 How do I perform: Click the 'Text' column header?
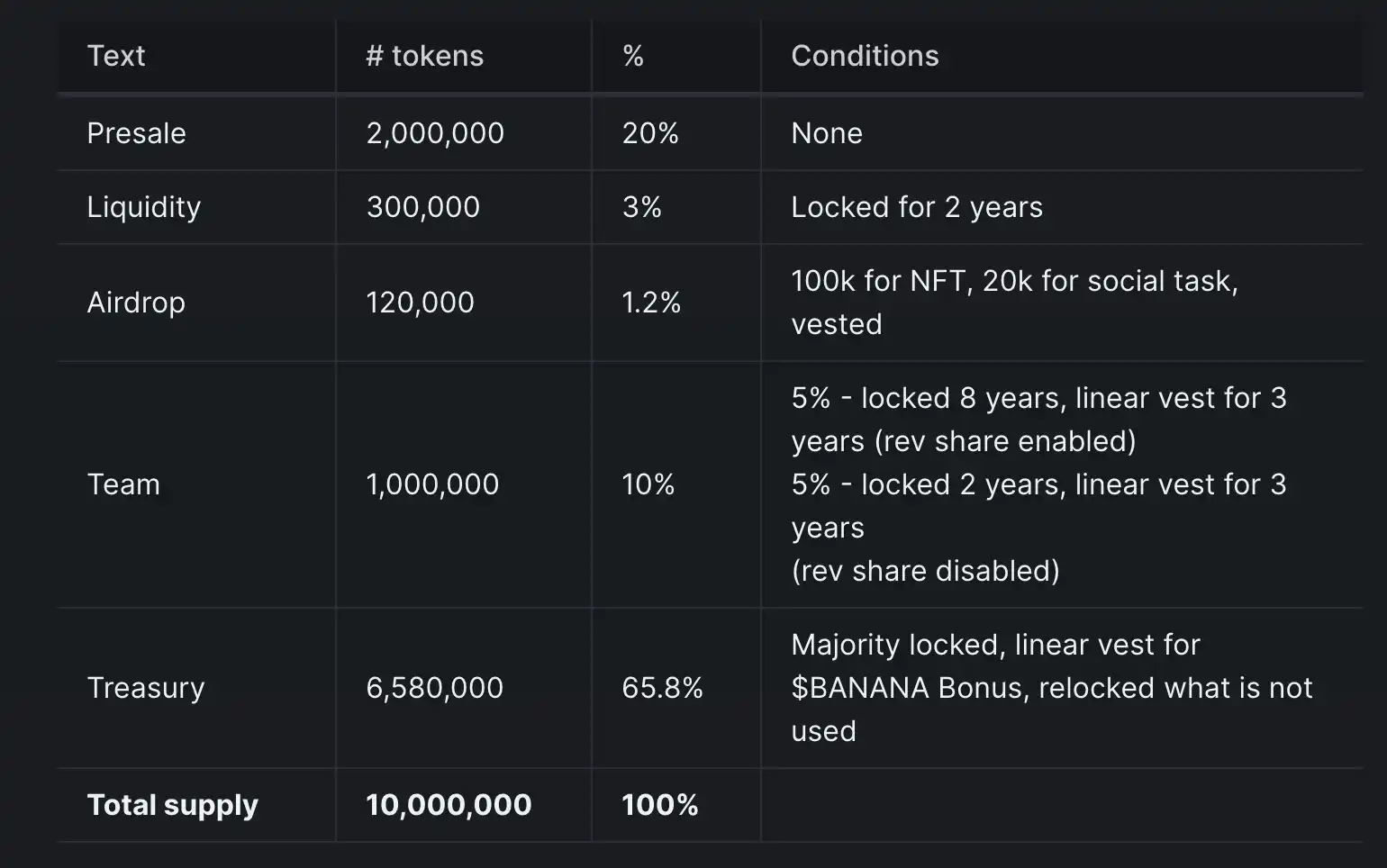tap(116, 56)
